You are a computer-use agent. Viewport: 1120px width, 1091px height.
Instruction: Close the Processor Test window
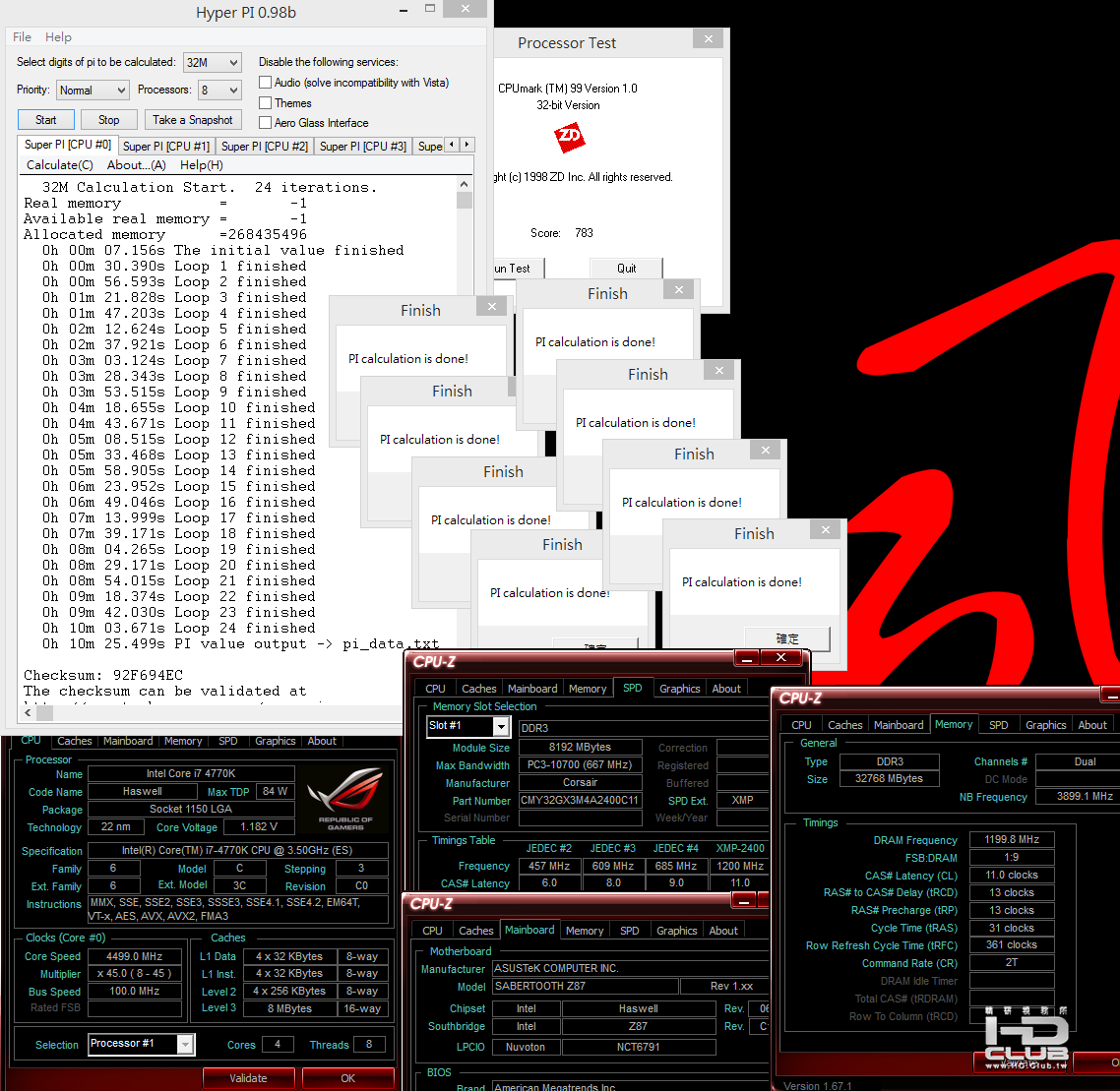708,38
